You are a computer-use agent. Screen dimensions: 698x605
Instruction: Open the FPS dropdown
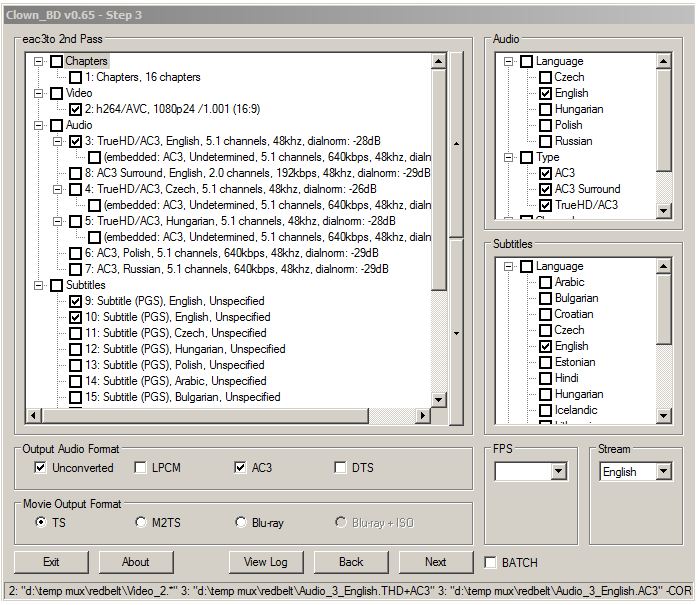point(558,472)
